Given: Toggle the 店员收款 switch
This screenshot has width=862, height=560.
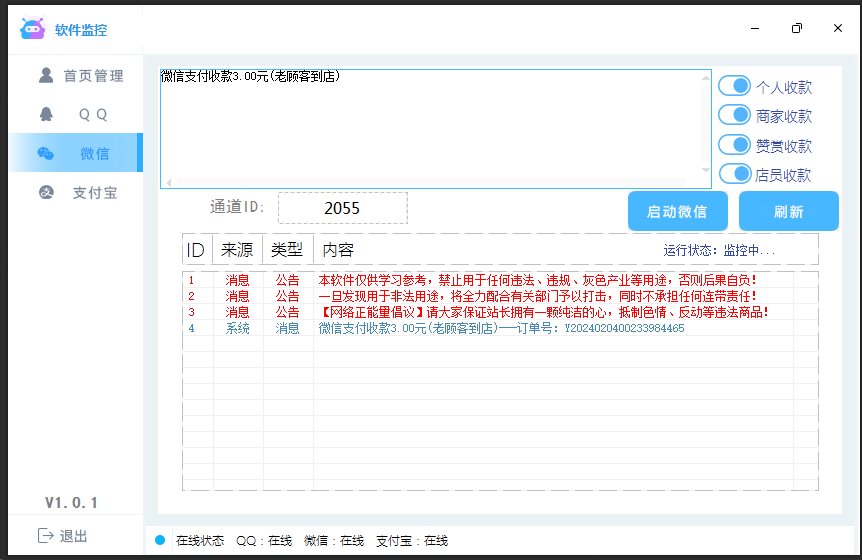Looking at the screenshot, I should 734,174.
